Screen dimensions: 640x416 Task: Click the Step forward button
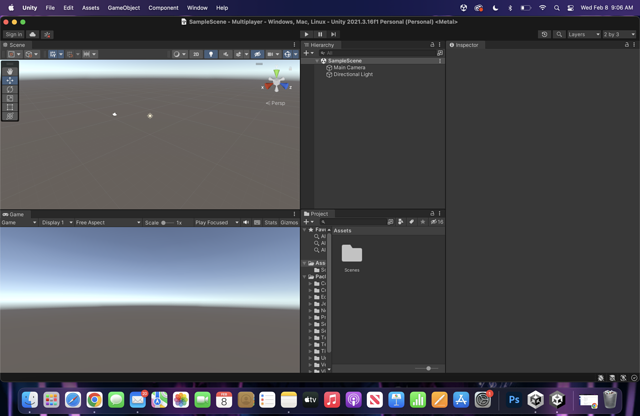pos(333,34)
